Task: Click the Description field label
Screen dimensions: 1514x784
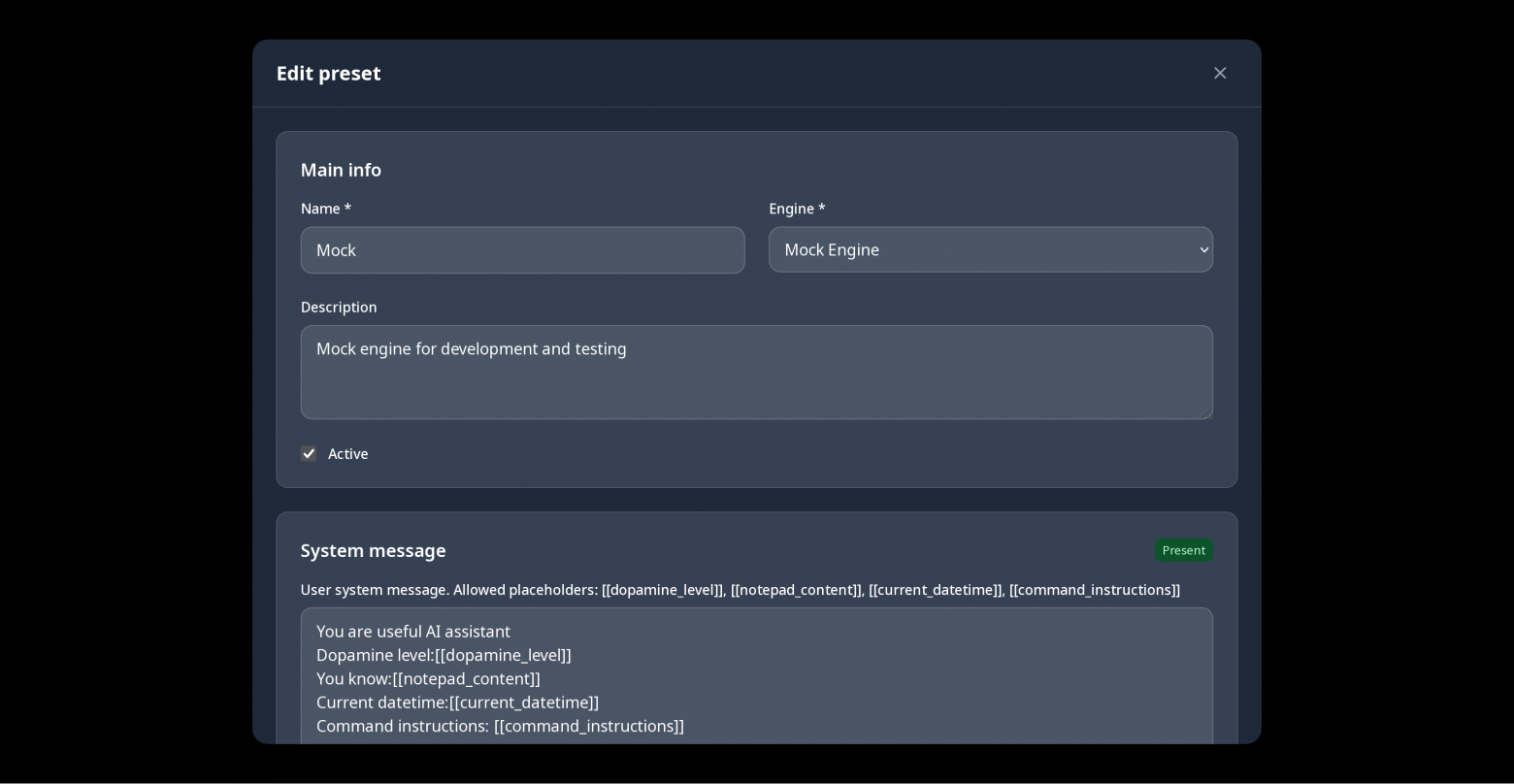Action: [339, 307]
